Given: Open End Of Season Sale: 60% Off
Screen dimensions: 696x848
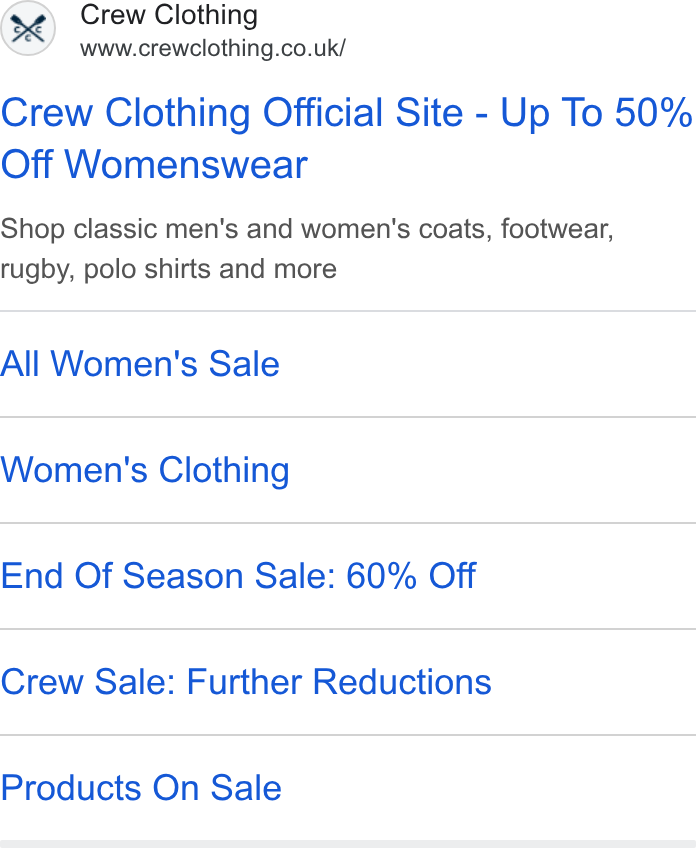Looking at the screenshot, I should click(x=238, y=575).
